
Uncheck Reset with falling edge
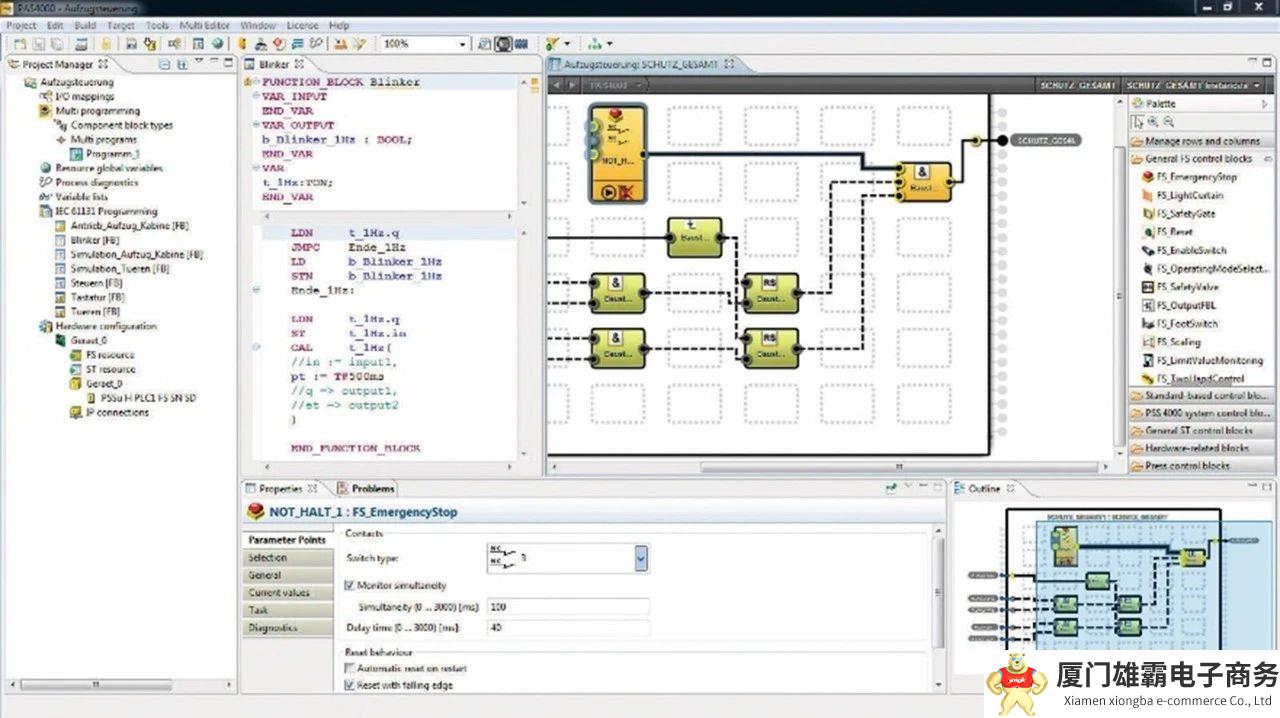(x=349, y=686)
